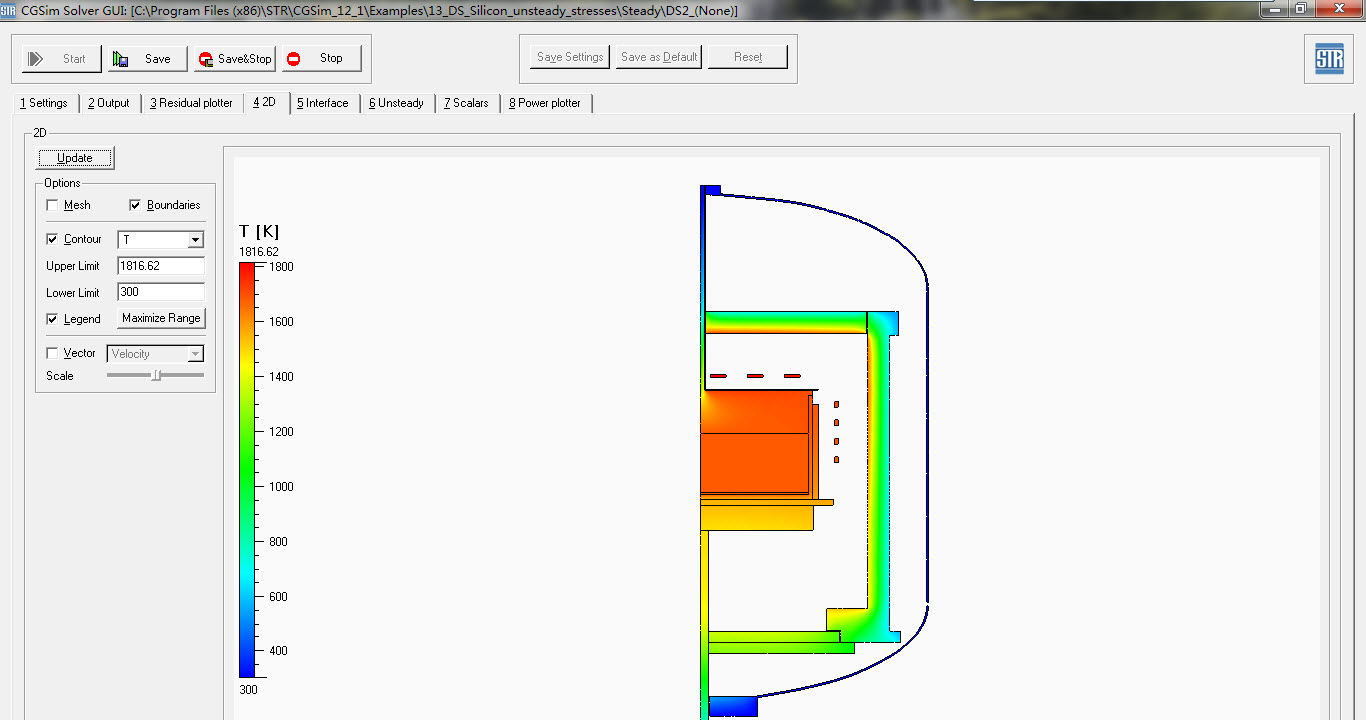Click the 300 legend minimum label
1366x720 pixels.
[248, 689]
